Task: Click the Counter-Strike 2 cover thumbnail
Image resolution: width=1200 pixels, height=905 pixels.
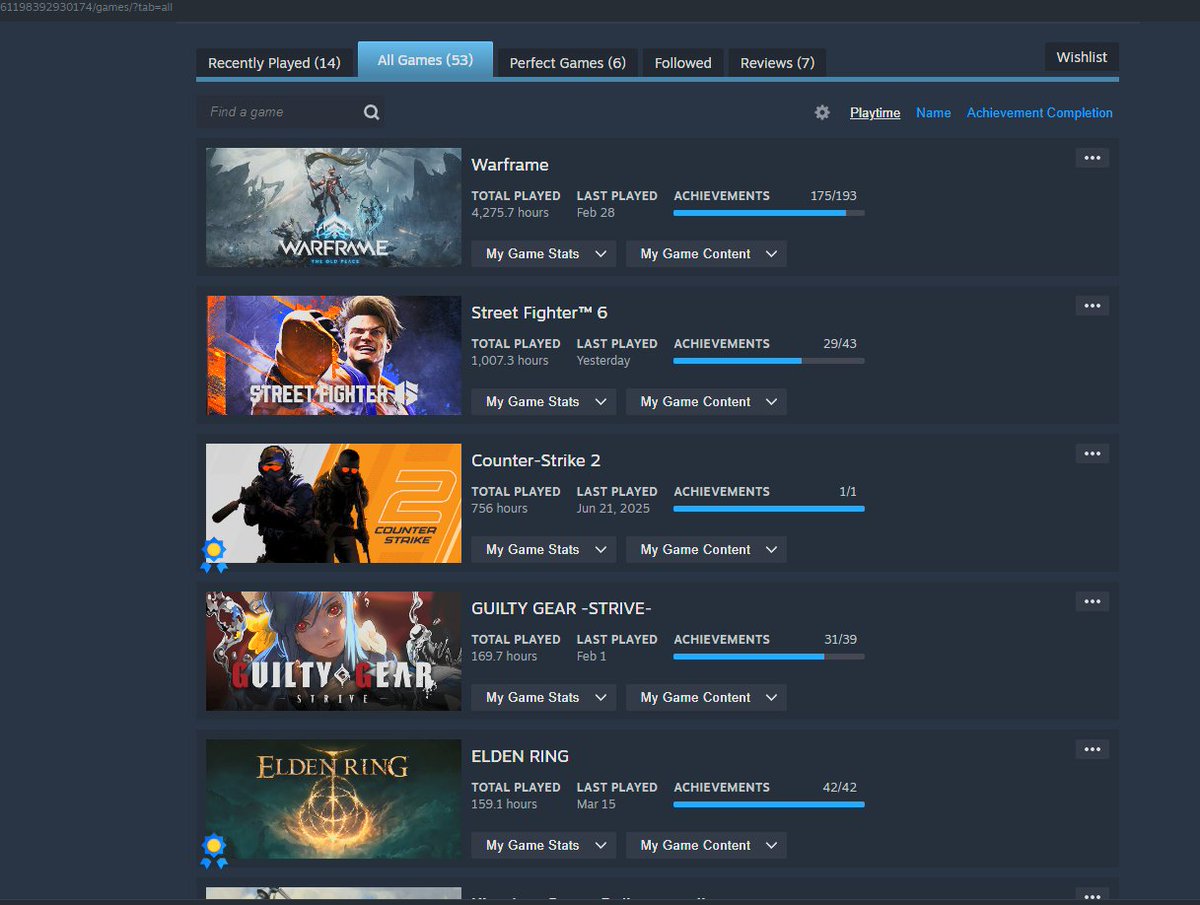Action: [x=334, y=503]
